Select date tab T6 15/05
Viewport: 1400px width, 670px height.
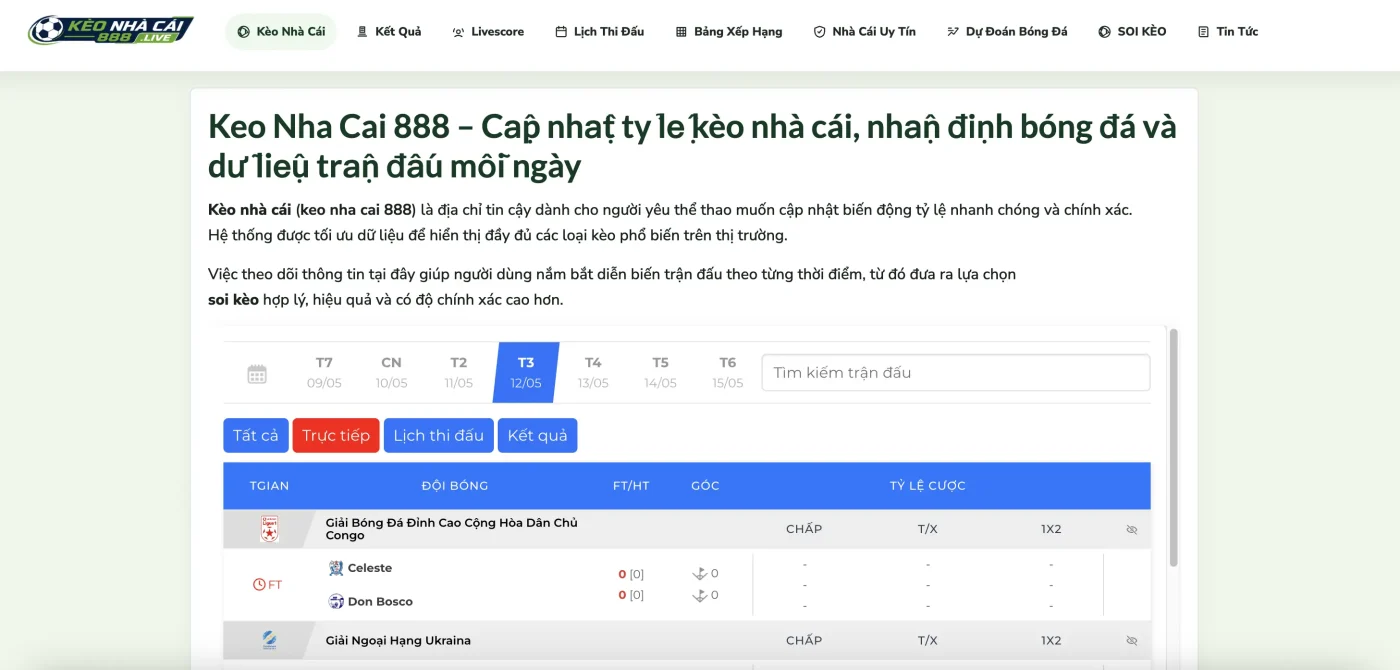(x=727, y=372)
